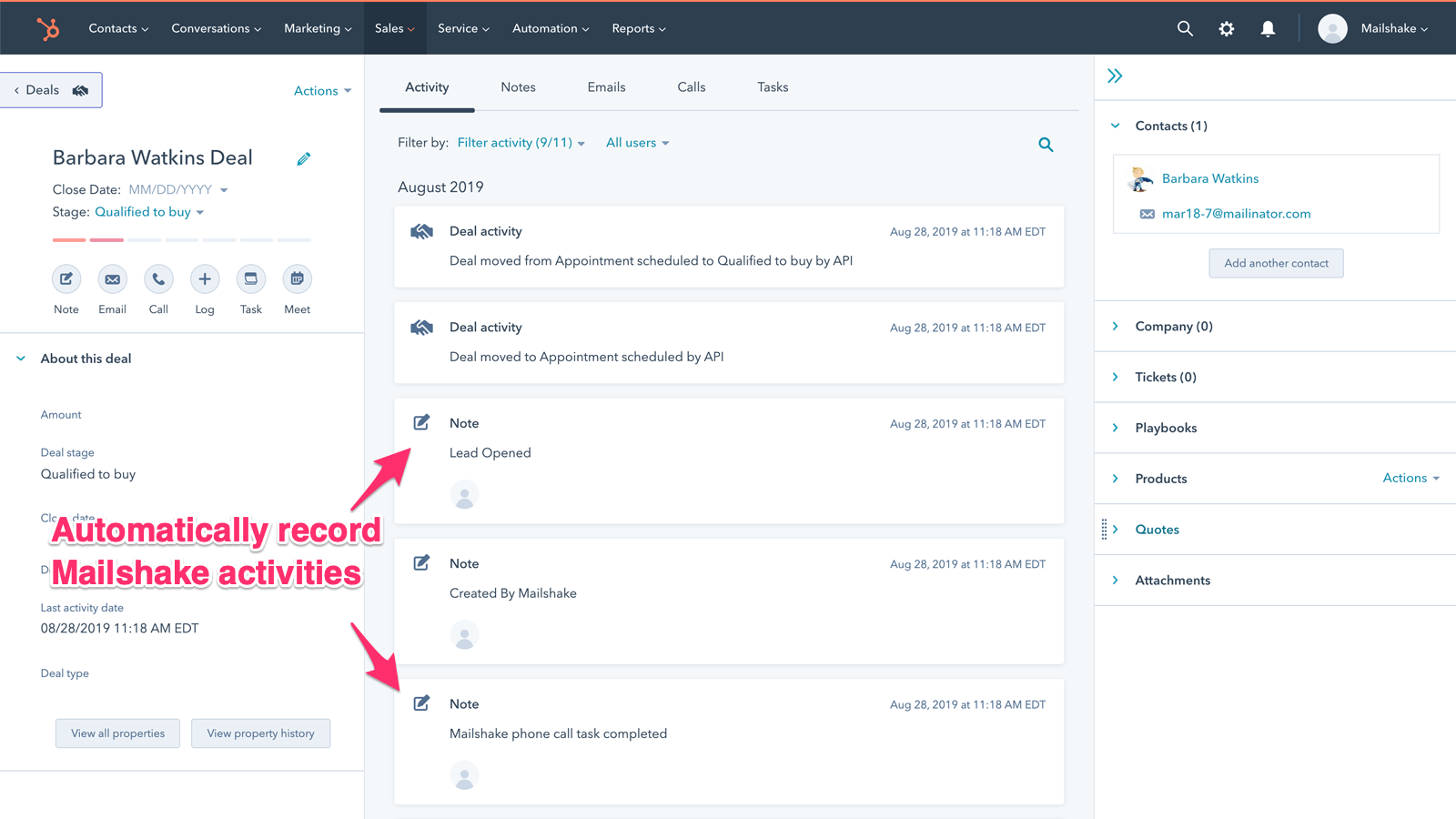Create a Task using the Task icon

(x=250, y=279)
